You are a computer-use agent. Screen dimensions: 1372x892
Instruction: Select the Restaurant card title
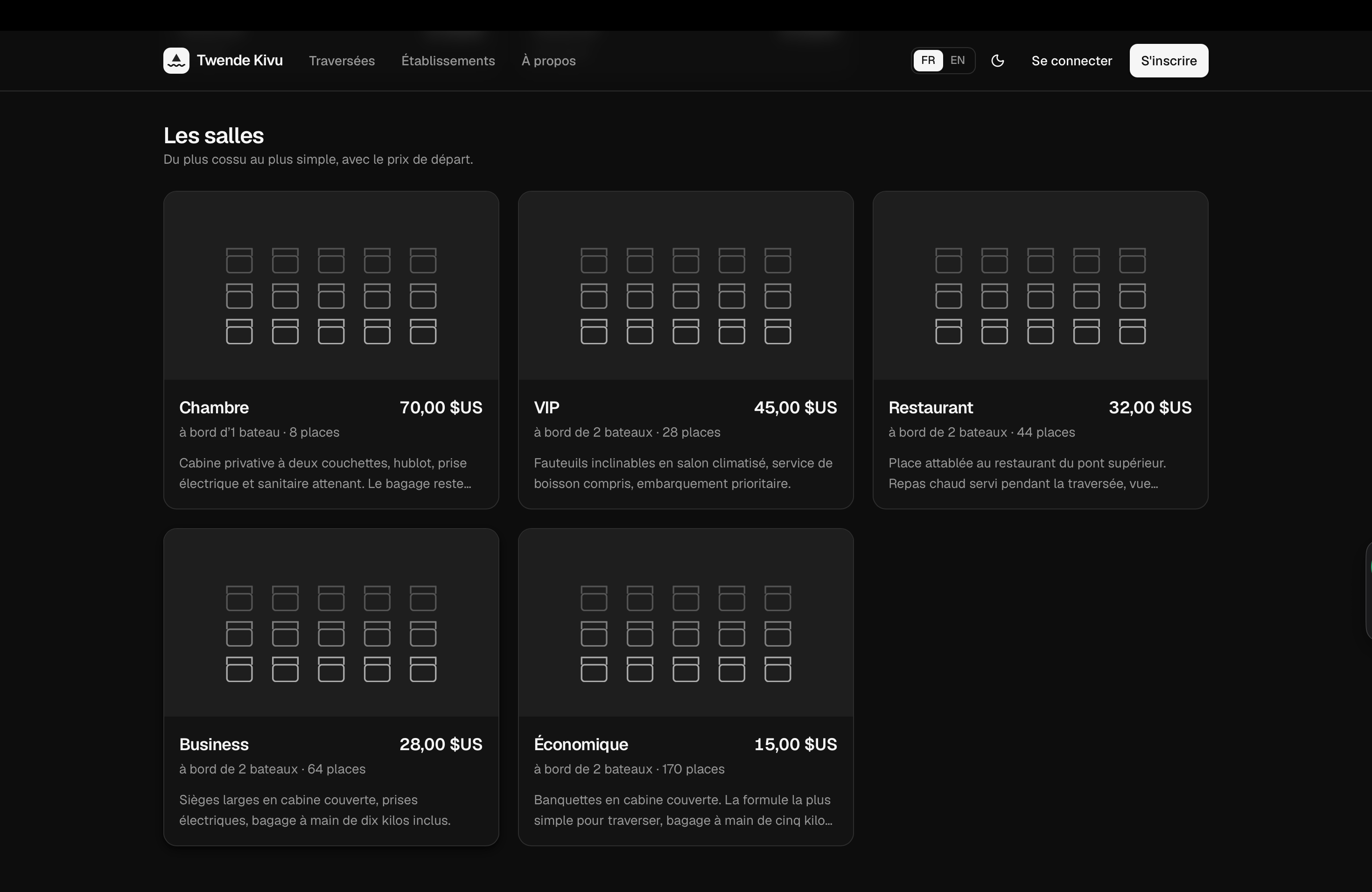pyautogui.click(x=930, y=407)
